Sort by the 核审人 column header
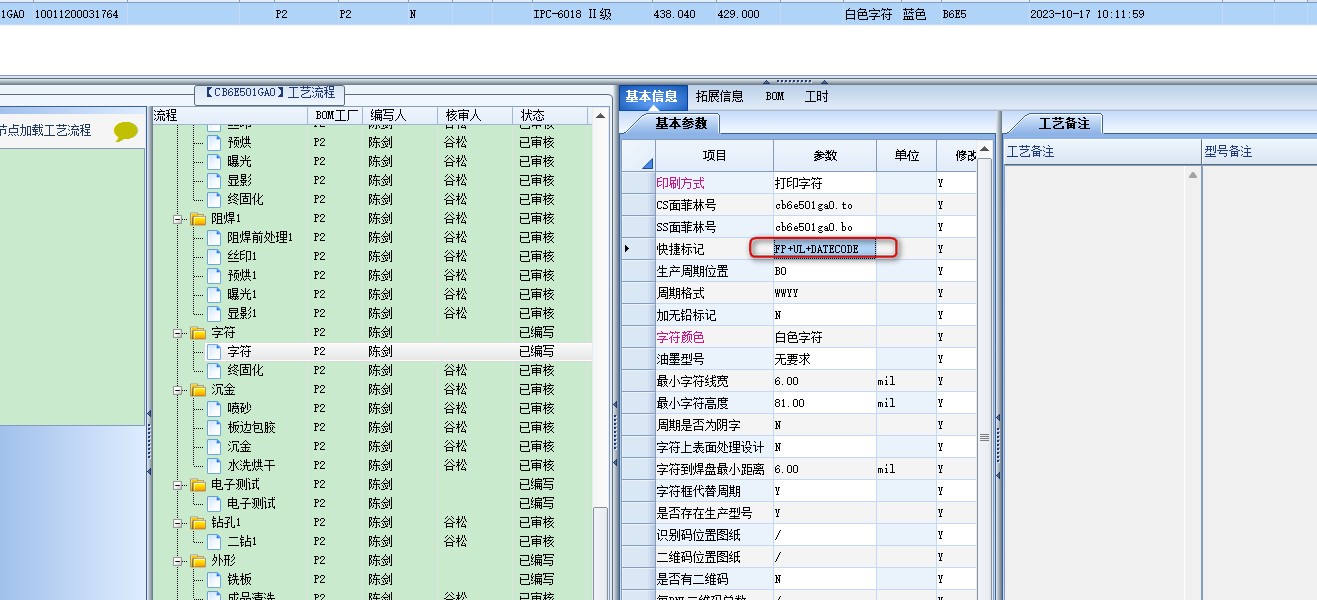Viewport: 1317px width, 600px height. click(475, 116)
